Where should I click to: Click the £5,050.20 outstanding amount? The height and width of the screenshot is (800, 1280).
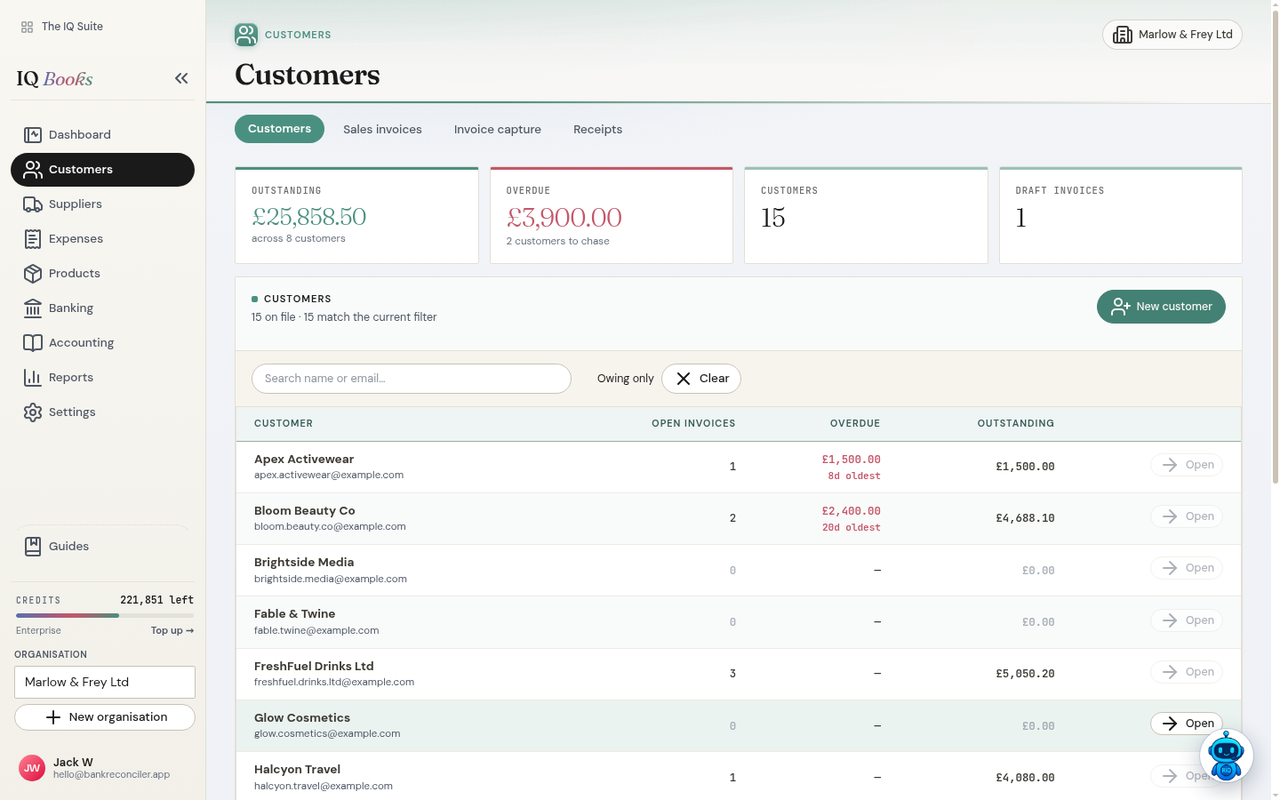coord(1025,674)
